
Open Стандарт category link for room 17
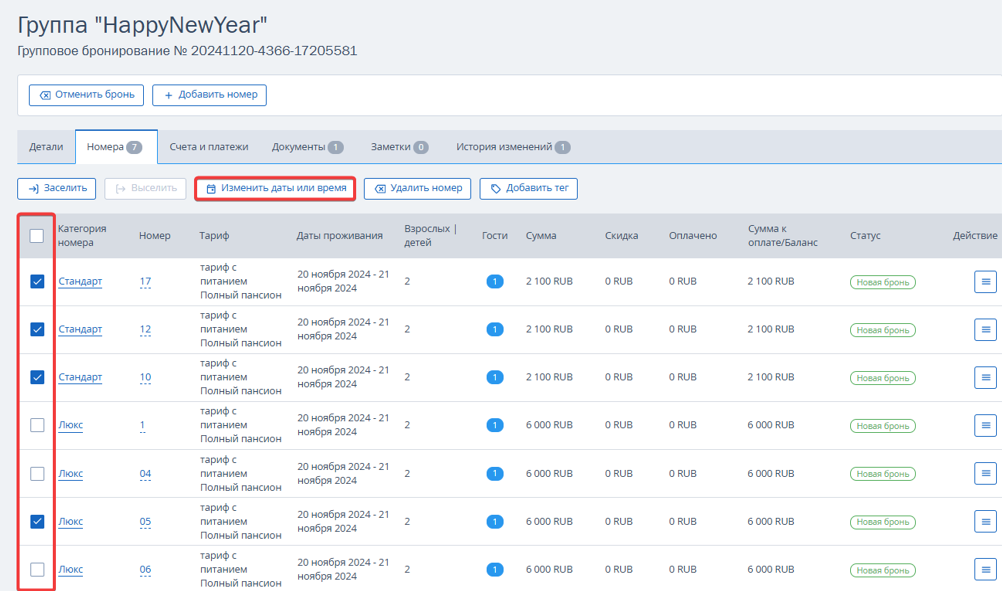[x=80, y=281]
